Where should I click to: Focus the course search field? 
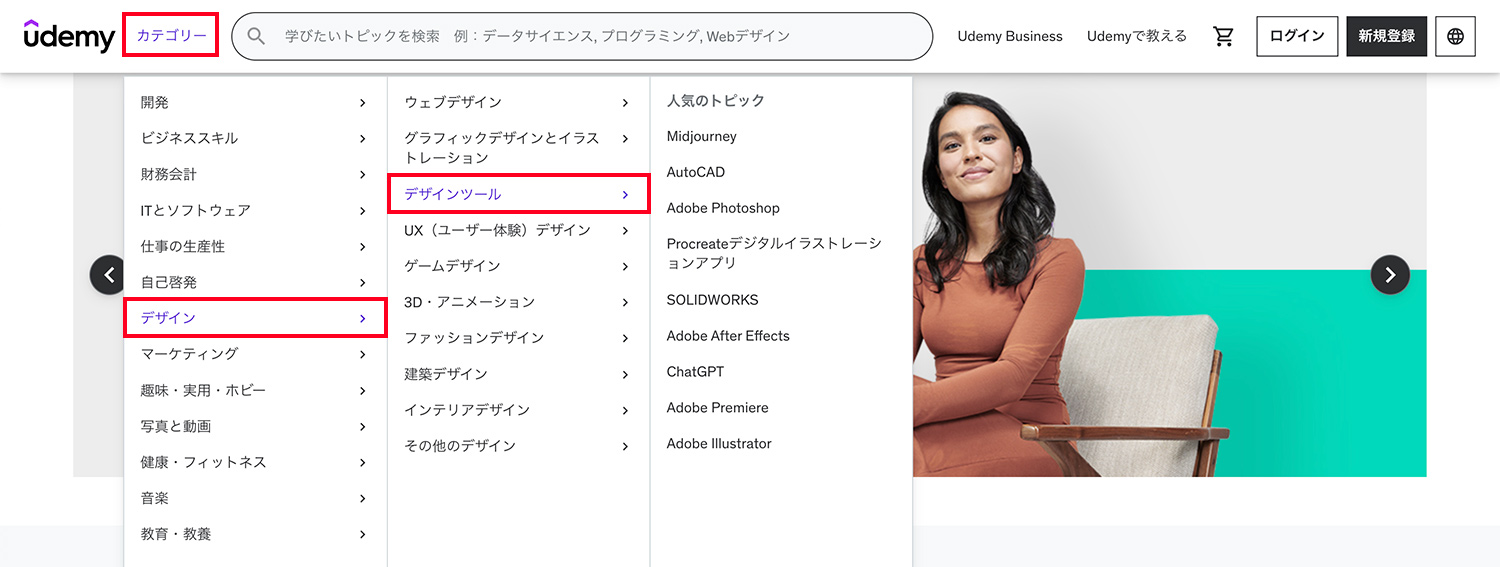582,36
